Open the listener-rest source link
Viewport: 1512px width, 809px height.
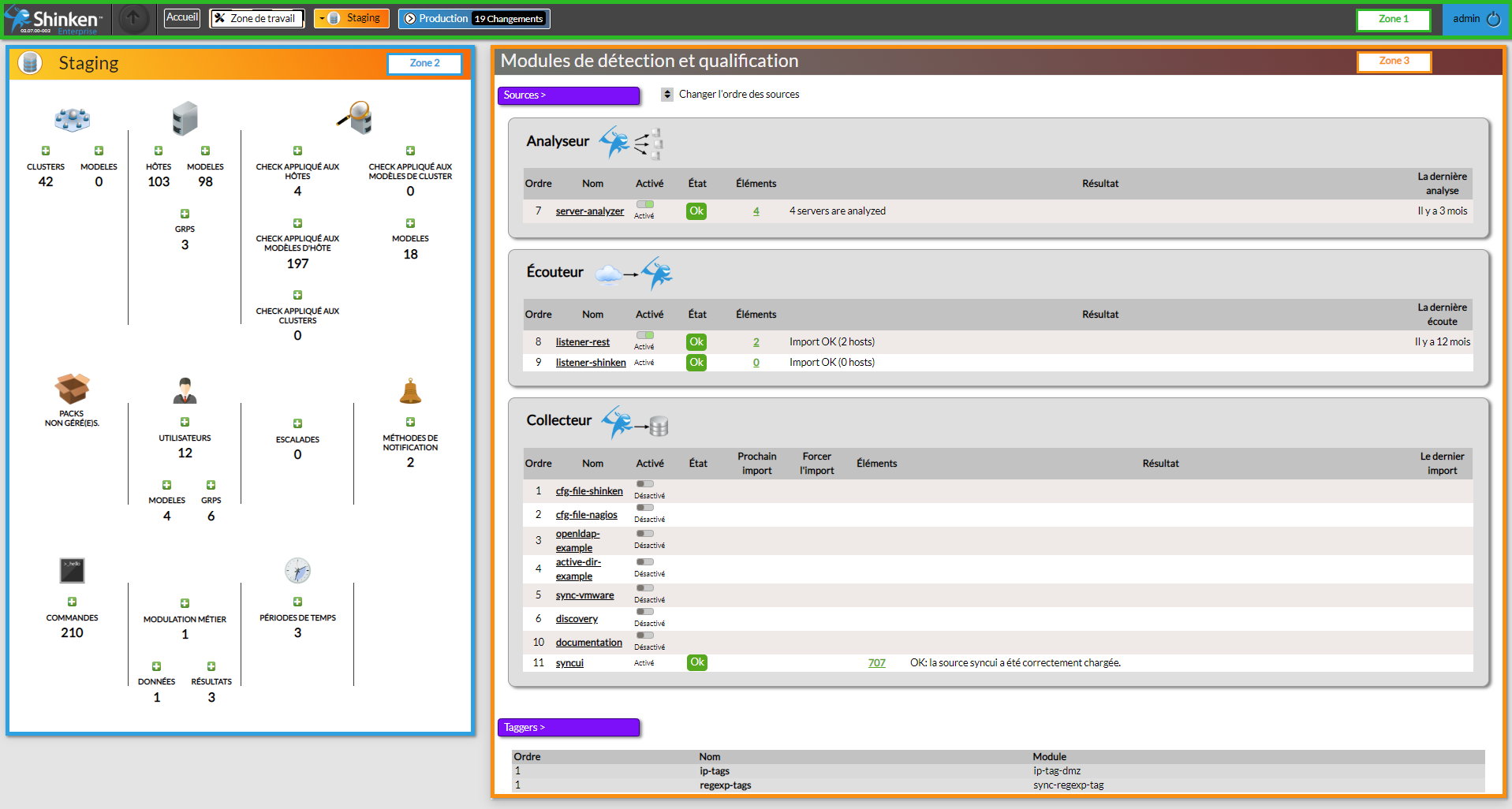[x=582, y=342]
